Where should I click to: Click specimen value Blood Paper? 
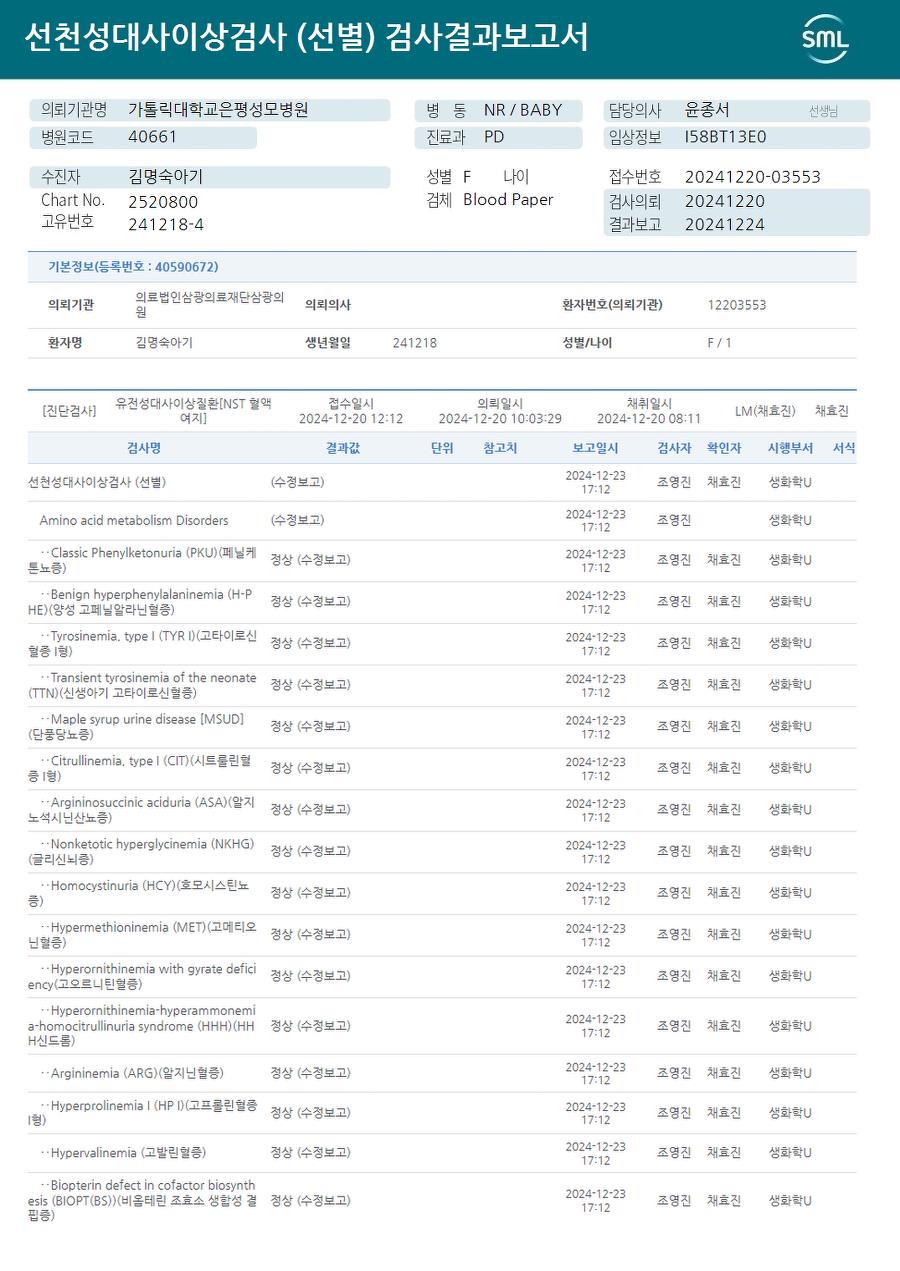click(508, 200)
